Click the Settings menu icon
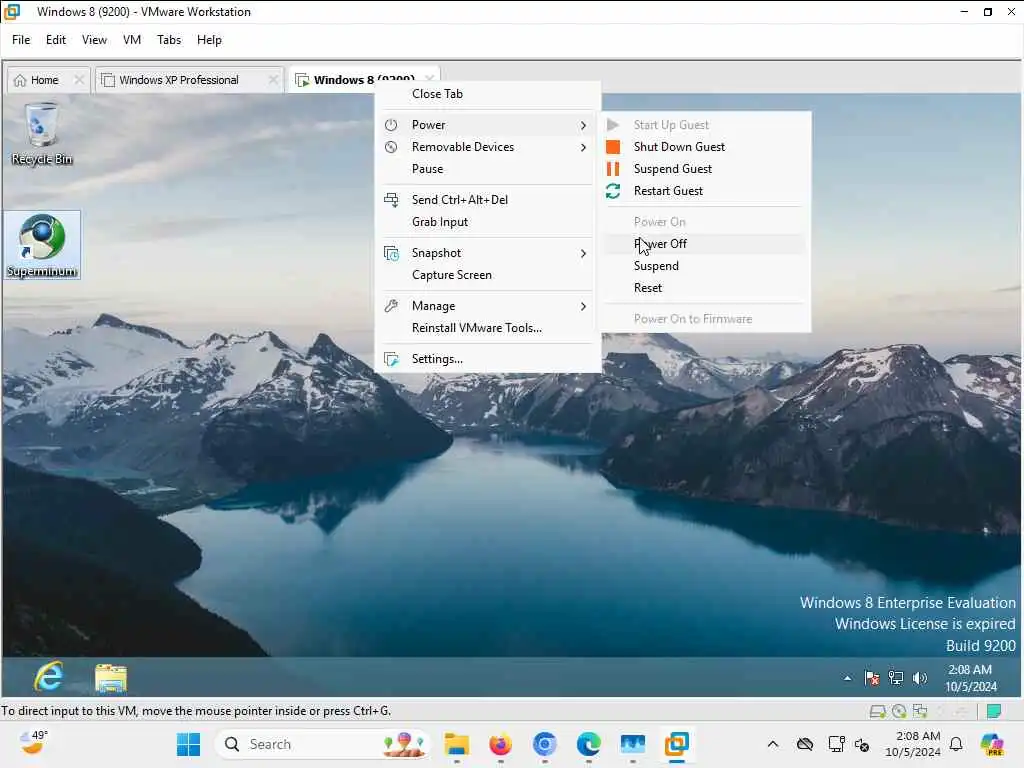Viewport: 1024px width, 768px height. (x=391, y=359)
